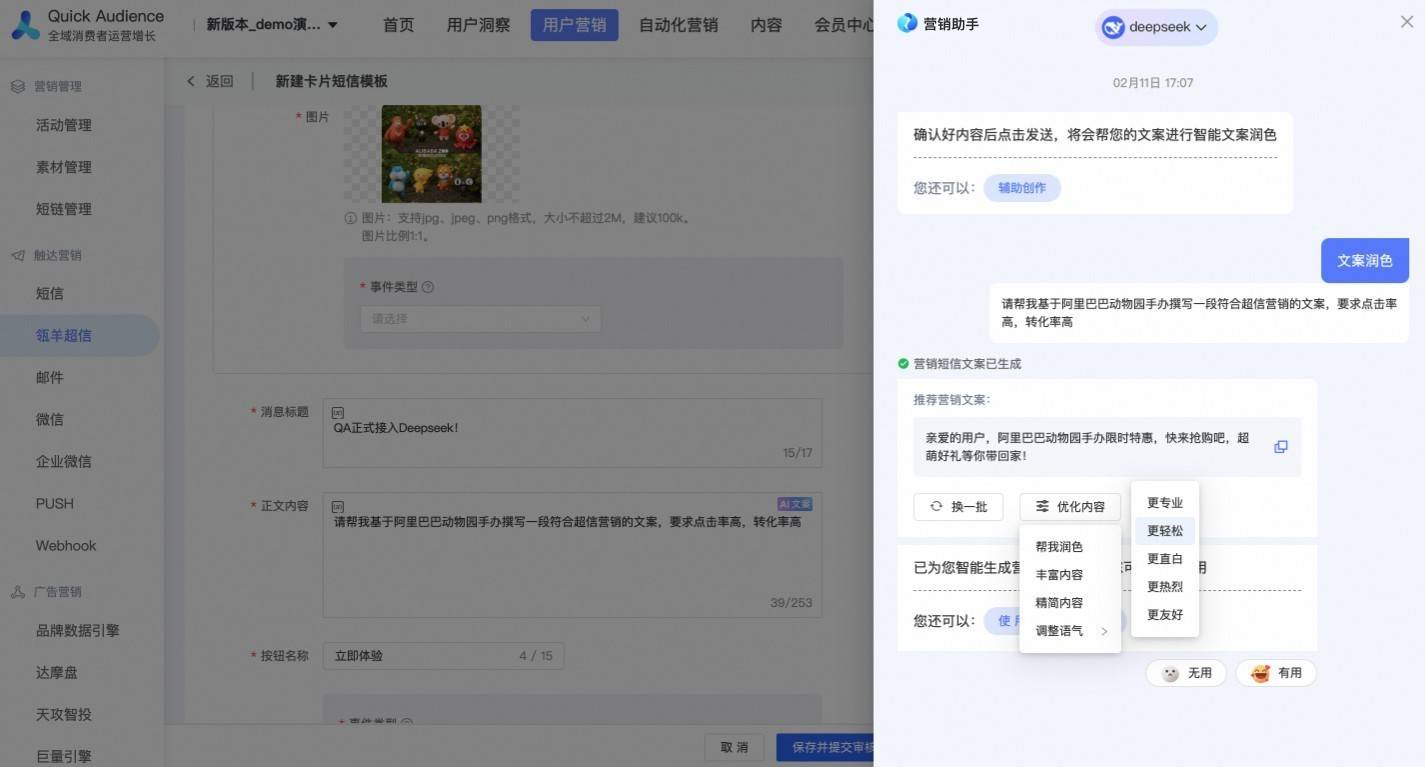
Task: Click the info icon beside image hint
Action: tap(350, 218)
